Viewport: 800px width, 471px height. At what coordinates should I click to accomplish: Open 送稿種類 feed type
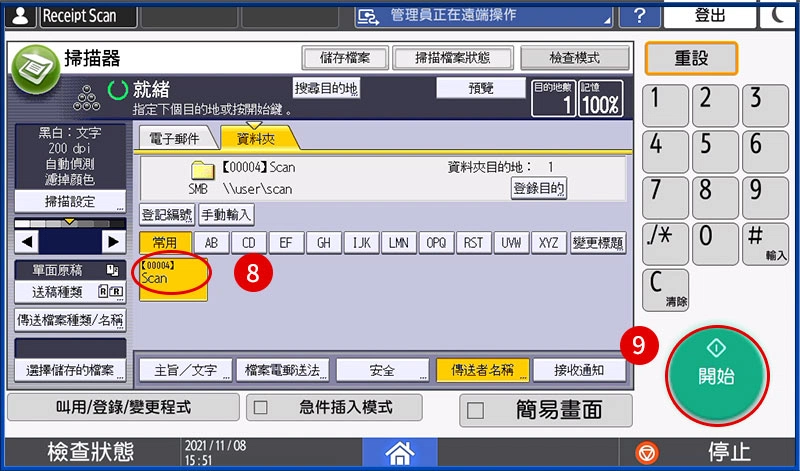click(x=70, y=292)
